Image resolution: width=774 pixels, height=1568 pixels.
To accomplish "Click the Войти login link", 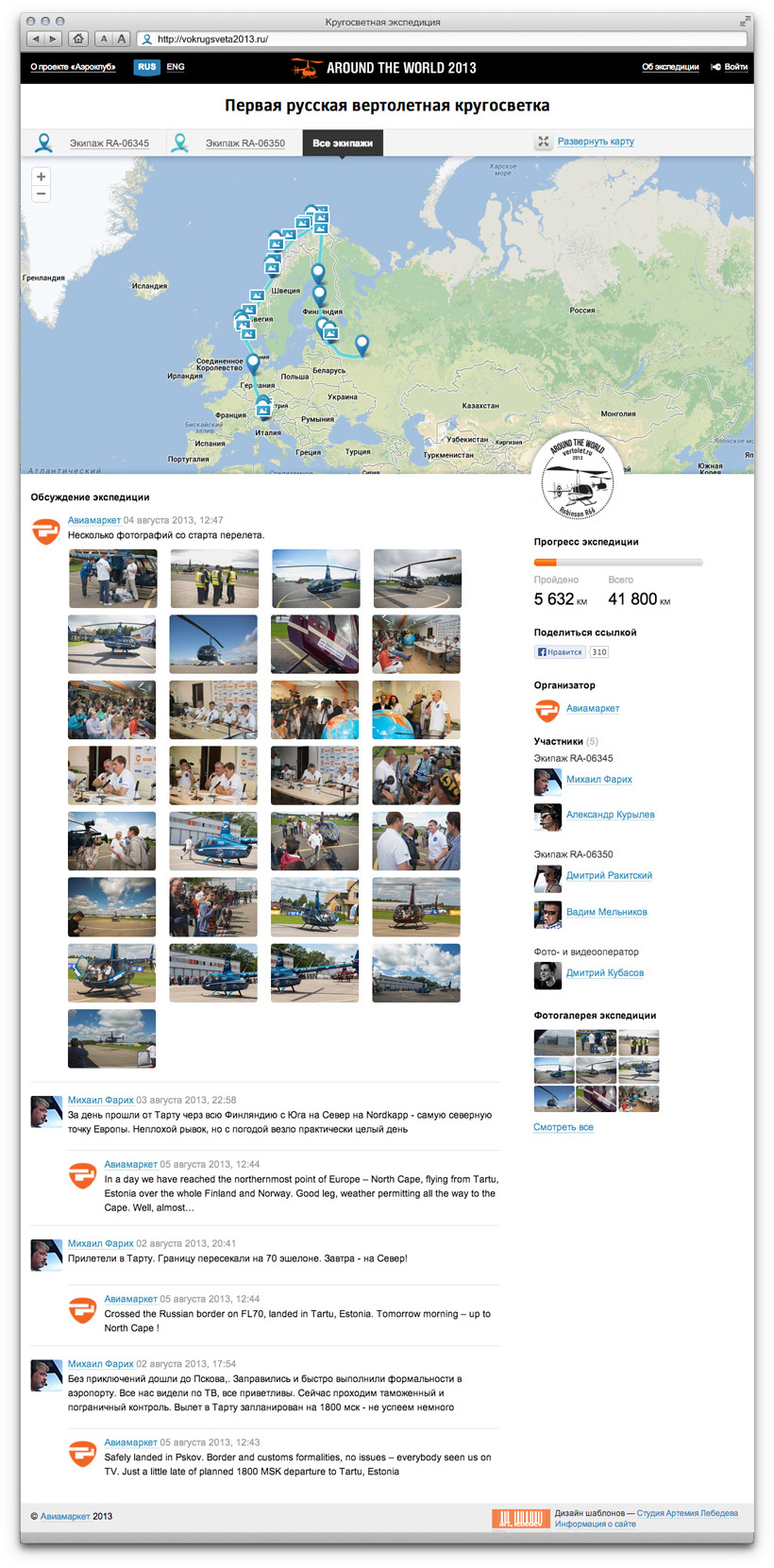I will (x=729, y=67).
